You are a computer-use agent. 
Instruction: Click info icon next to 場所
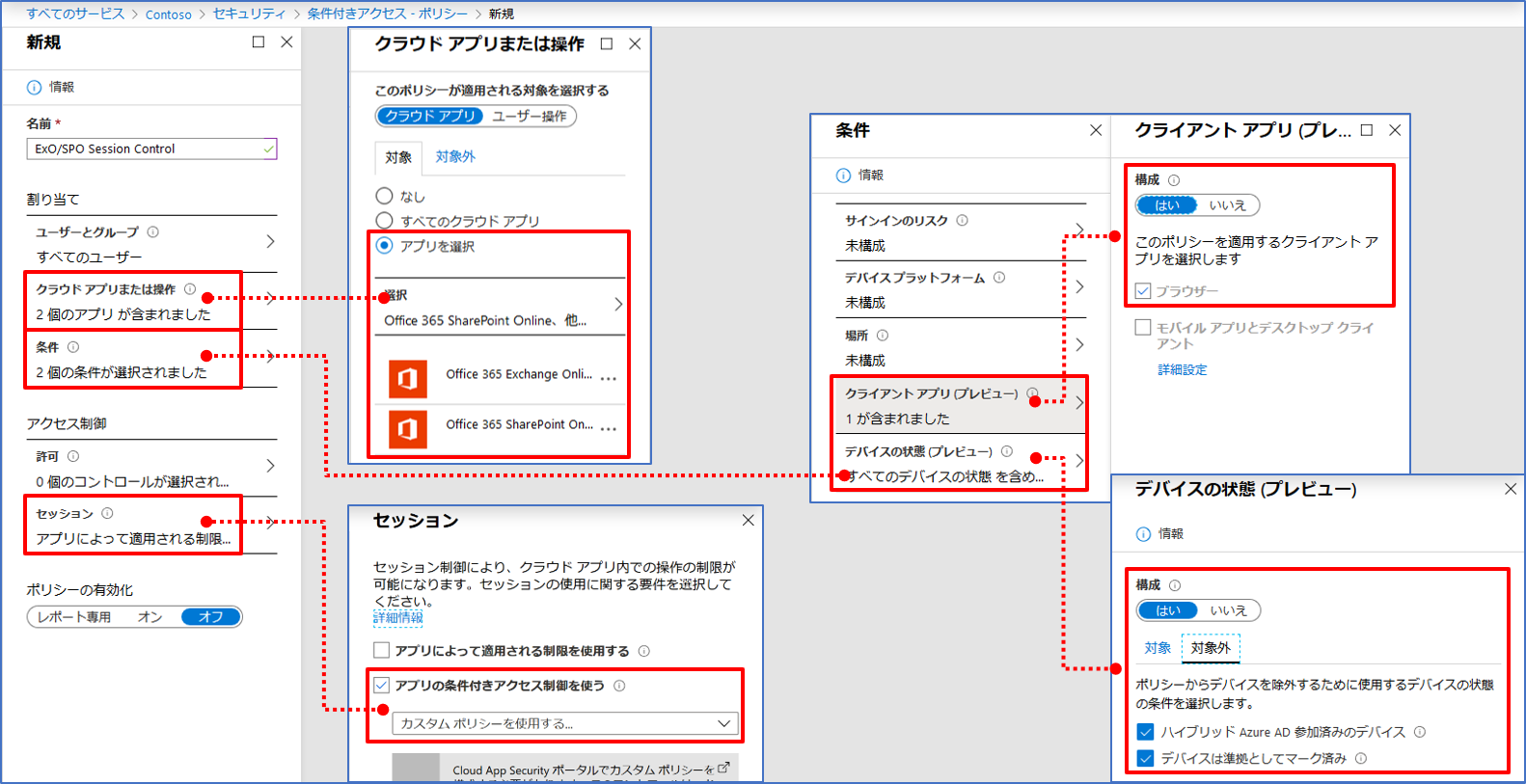coord(883,335)
